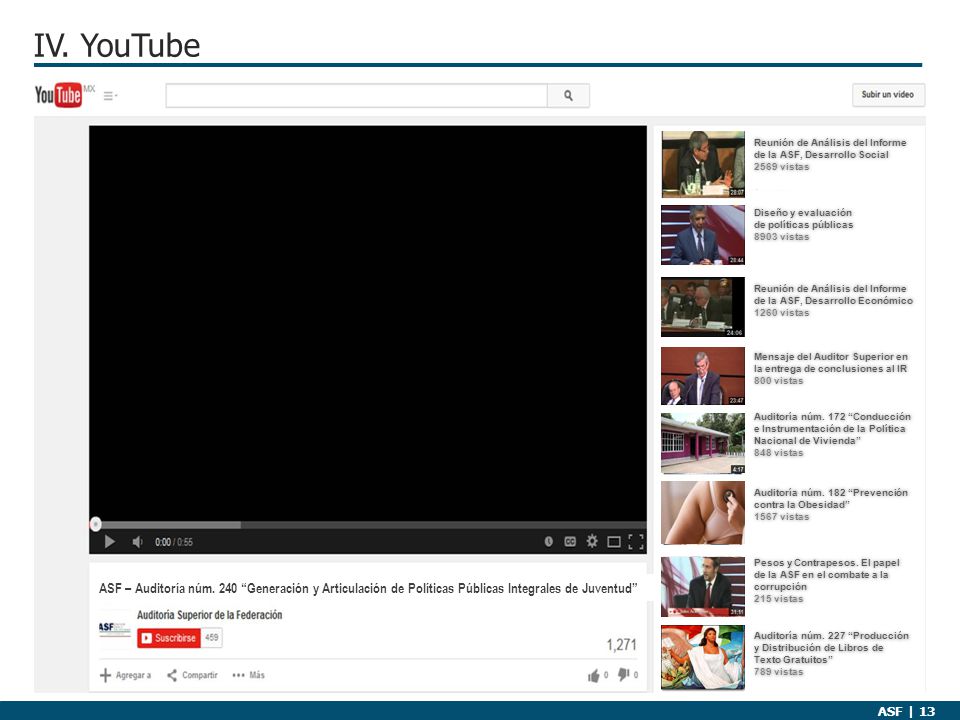Open the guide menu next to YouTube logo
This screenshot has width=960, height=720.
coord(110,96)
